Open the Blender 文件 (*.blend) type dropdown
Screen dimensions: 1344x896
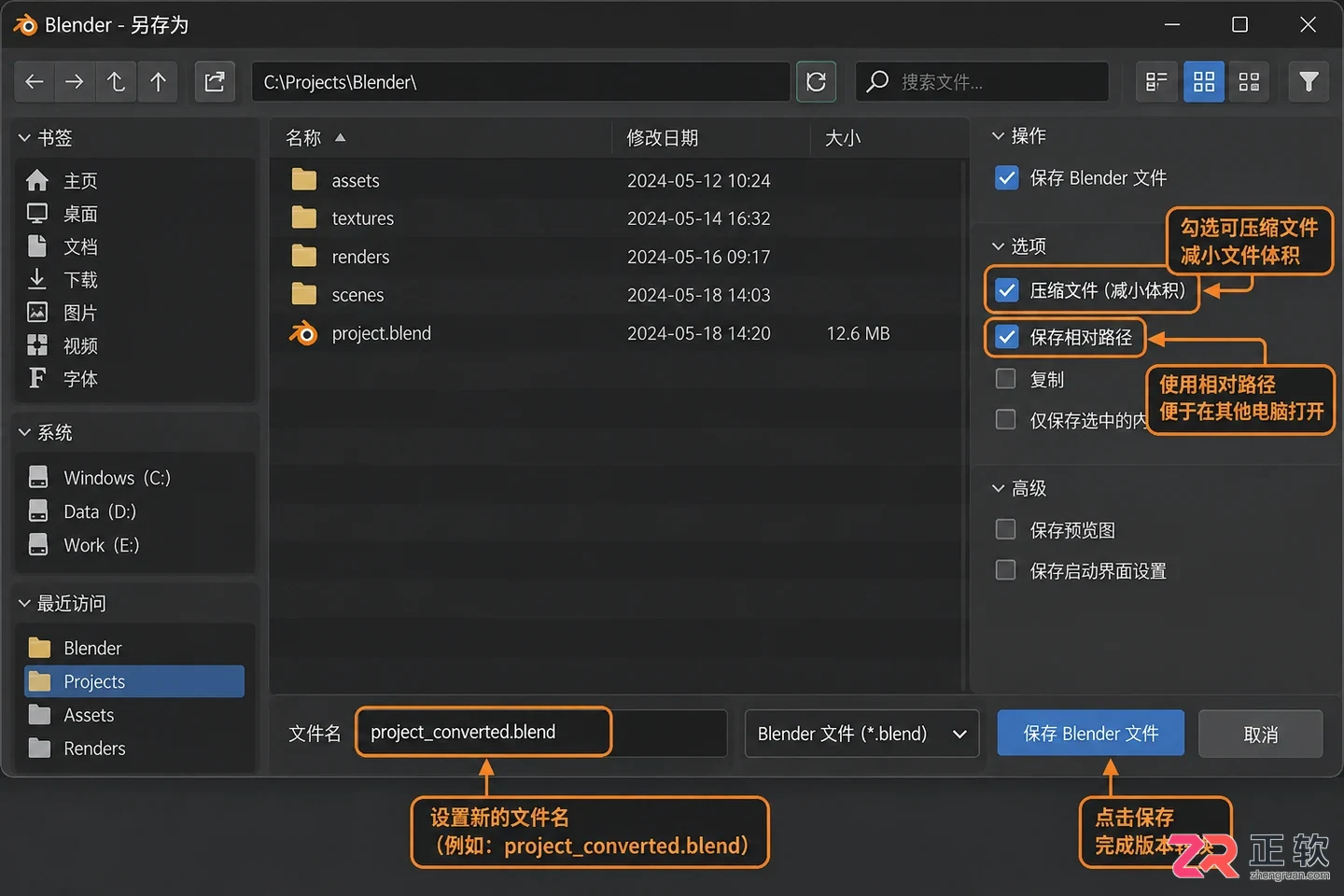click(x=861, y=734)
